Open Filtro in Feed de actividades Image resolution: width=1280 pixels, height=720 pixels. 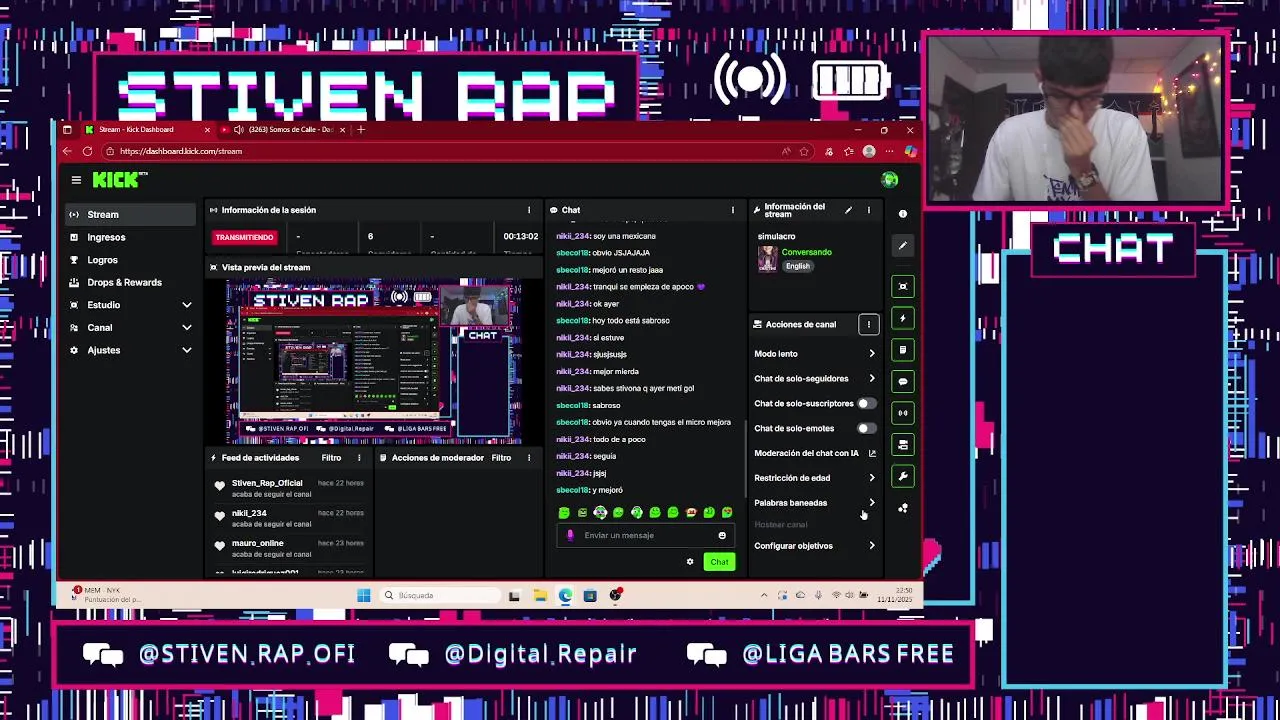331,458
